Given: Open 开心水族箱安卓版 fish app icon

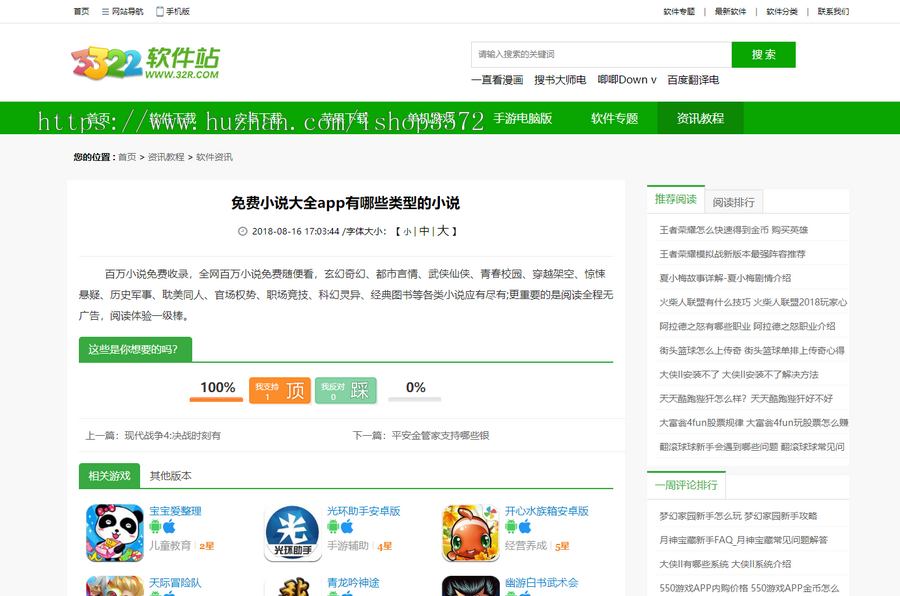Looking at the screenshot, I should (471, 533).
